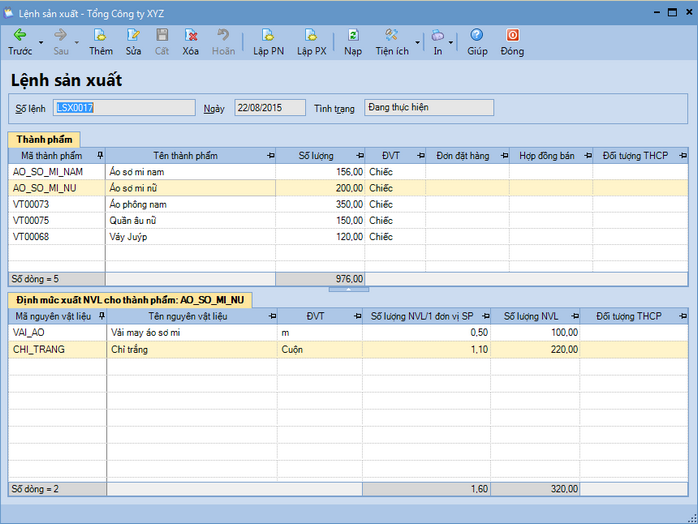
Task: Pin the Mã thành phẩm column
Action: point(100,155)
